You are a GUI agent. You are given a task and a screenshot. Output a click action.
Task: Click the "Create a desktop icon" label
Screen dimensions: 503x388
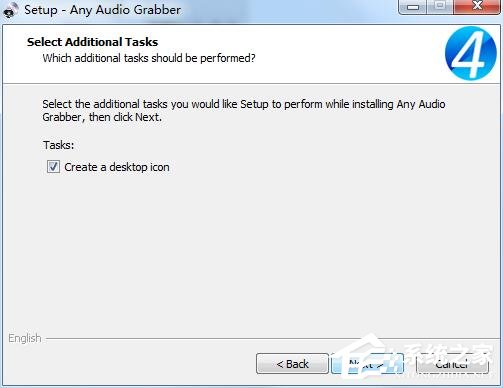tap(117, 167)
